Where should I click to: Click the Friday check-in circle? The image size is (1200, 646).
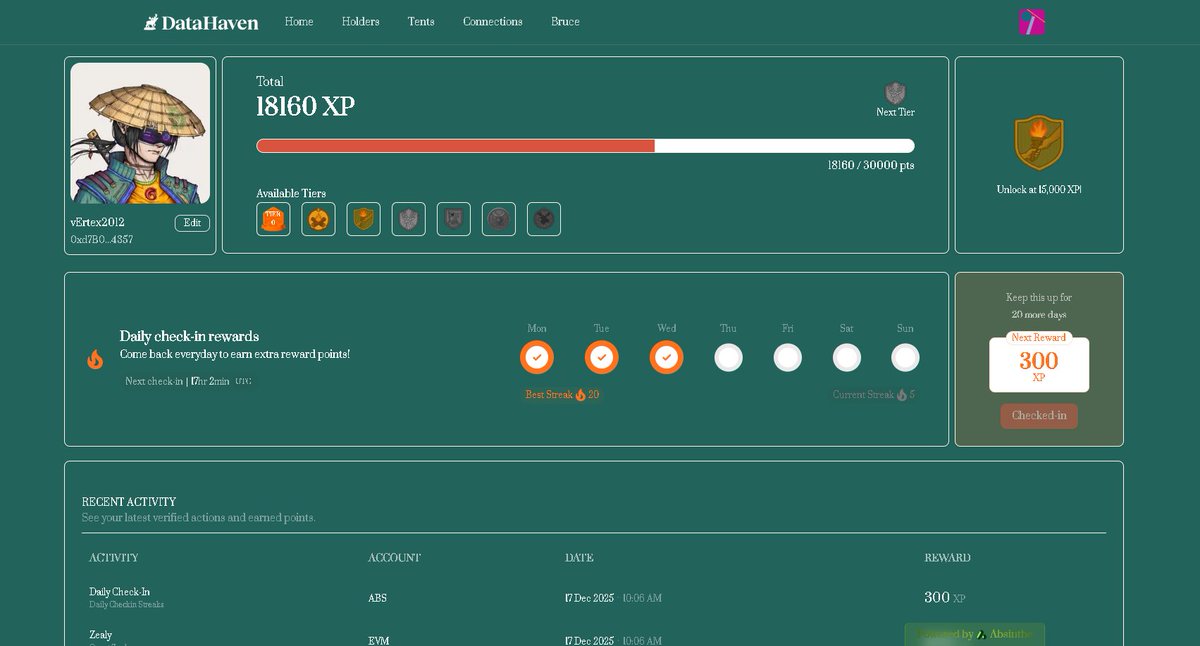788,357
